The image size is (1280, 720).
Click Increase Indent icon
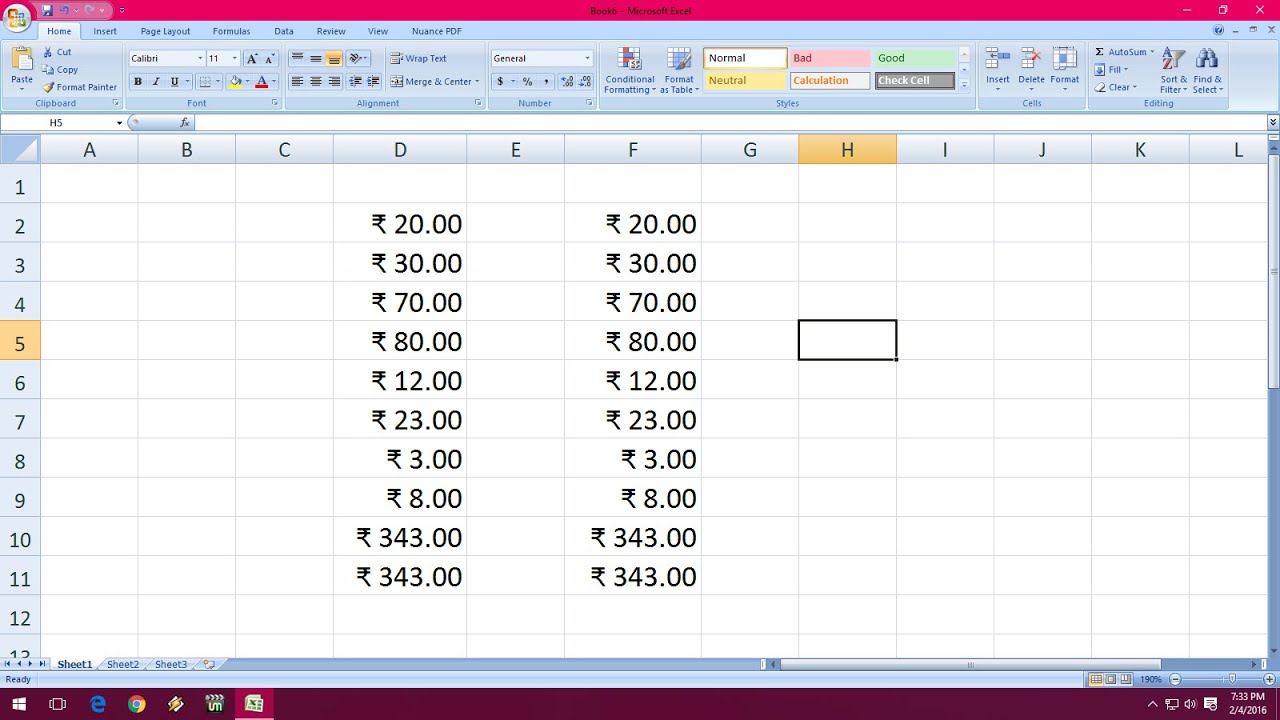point(373,82)
